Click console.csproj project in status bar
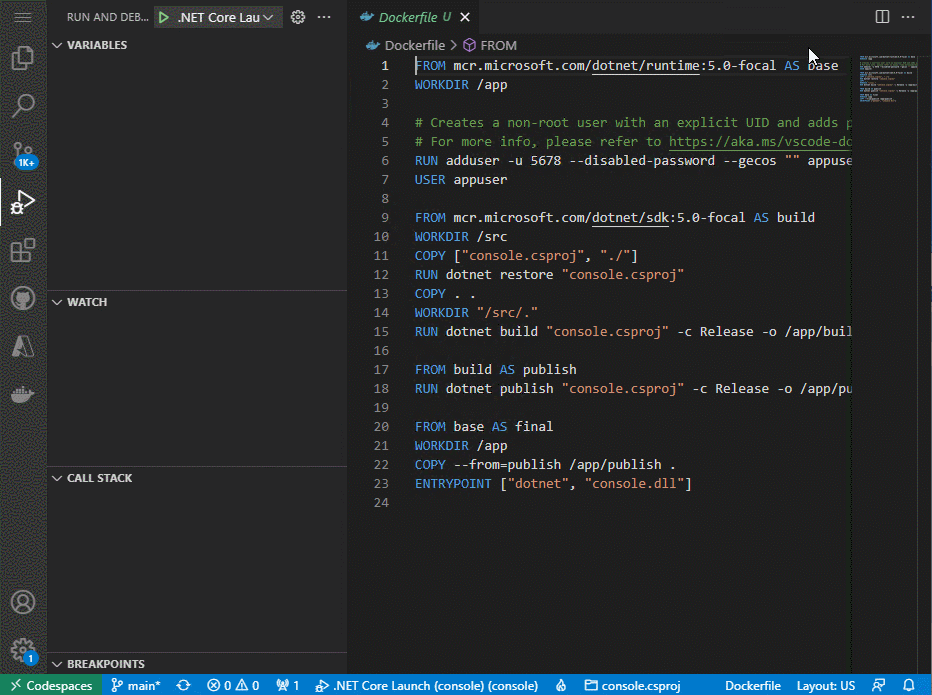The width and height of the screenshot is (932, 695). click(632, 685)
